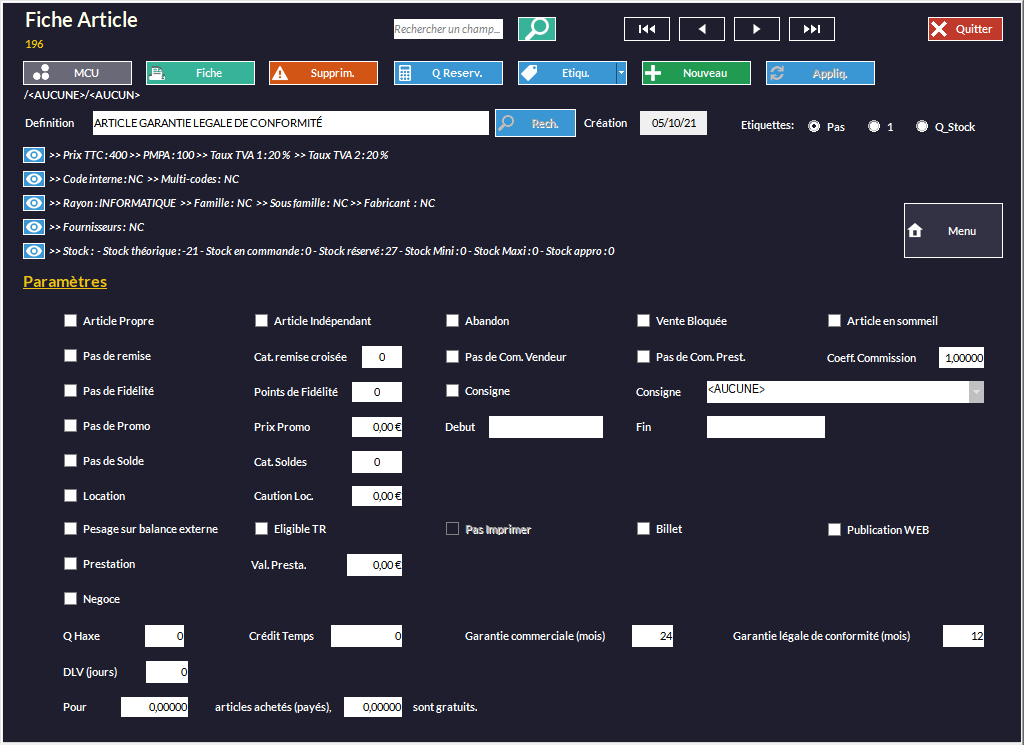Show the Stock details with the eye icon
The width and height of the screenshot is (1024, 745).
(34, 251)
